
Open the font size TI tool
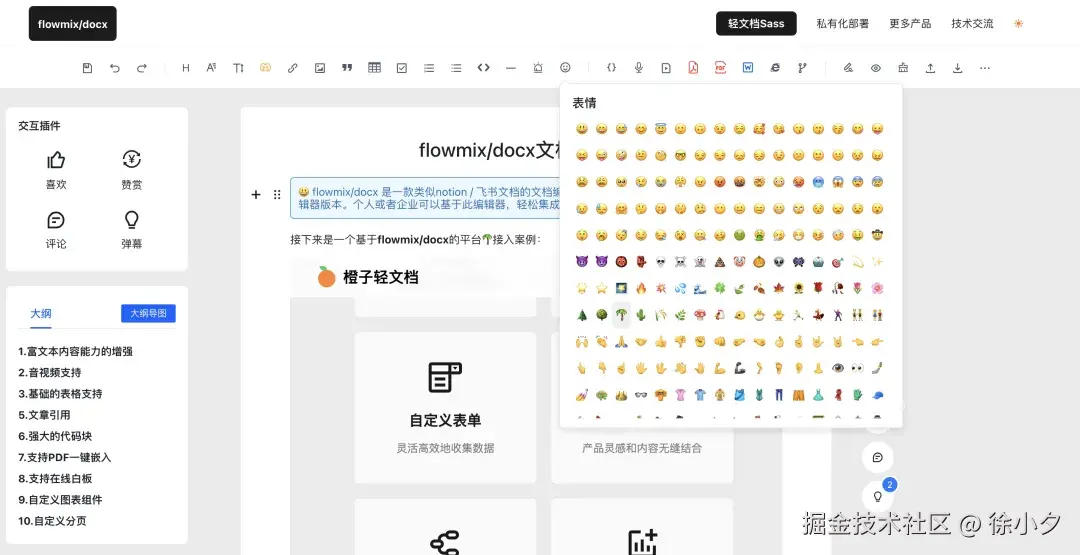[238, 67]
